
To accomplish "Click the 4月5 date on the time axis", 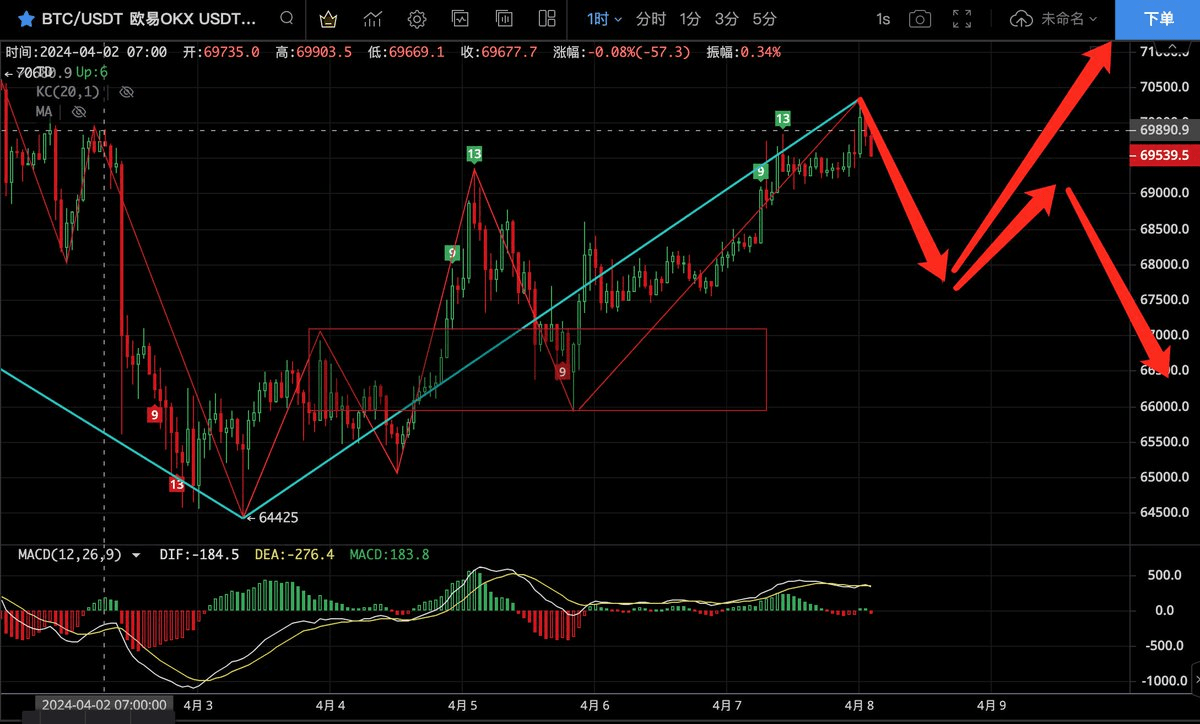I will 463,705.
